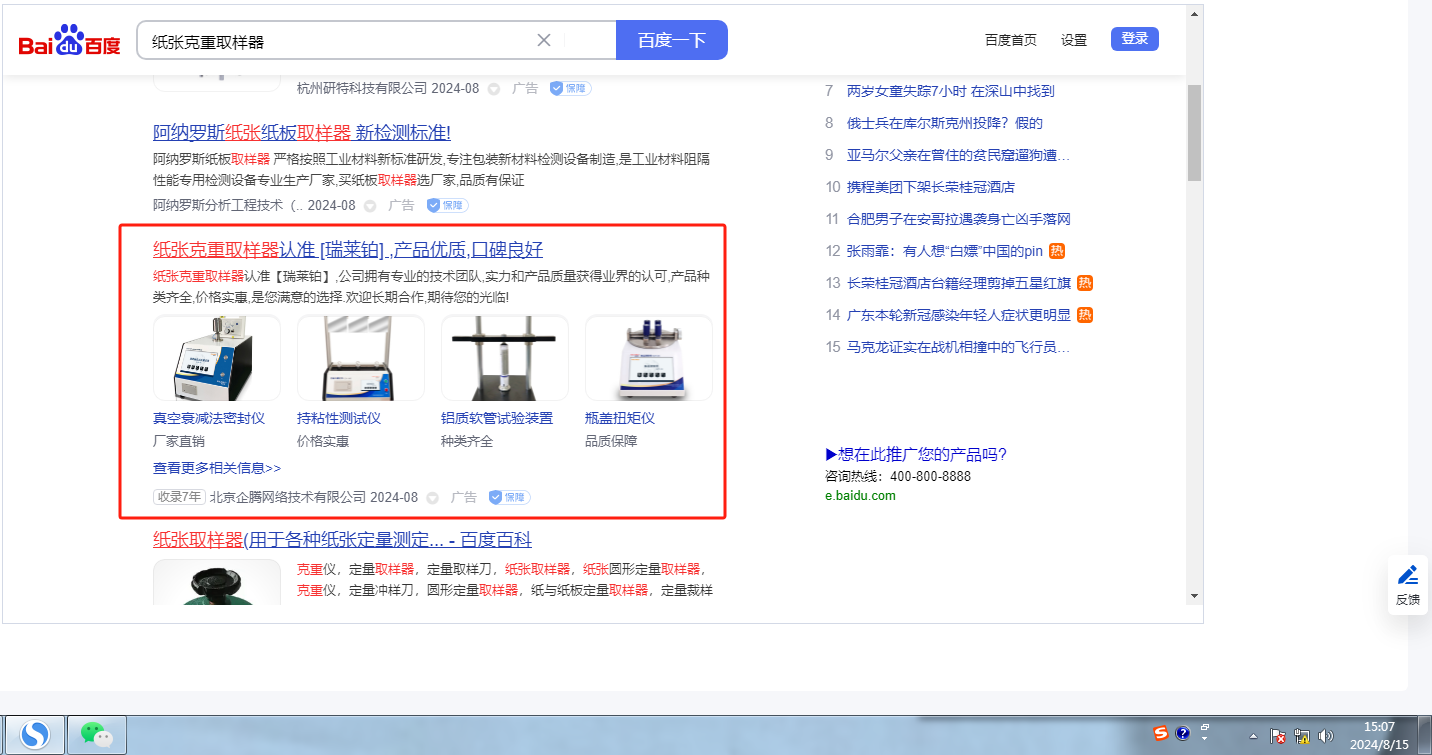1432x755 pixels.
Task: Open hot search 两岁女童失踪7小时 在深山中找到
Action: coord(950,91)
